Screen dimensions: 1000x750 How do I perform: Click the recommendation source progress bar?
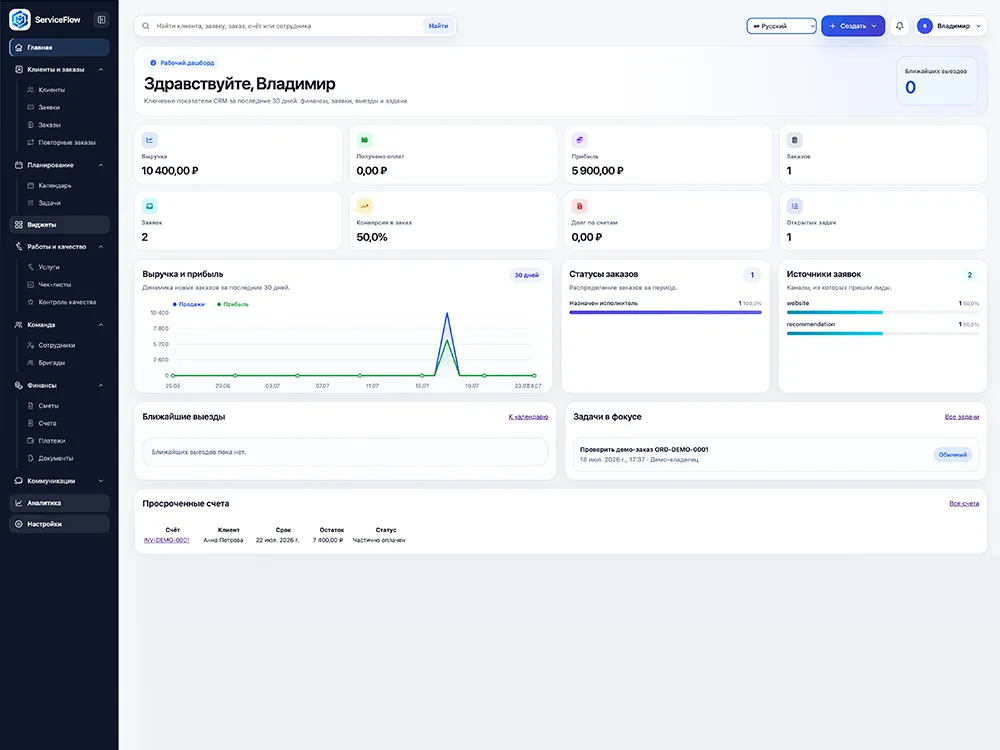pos(883,334)
